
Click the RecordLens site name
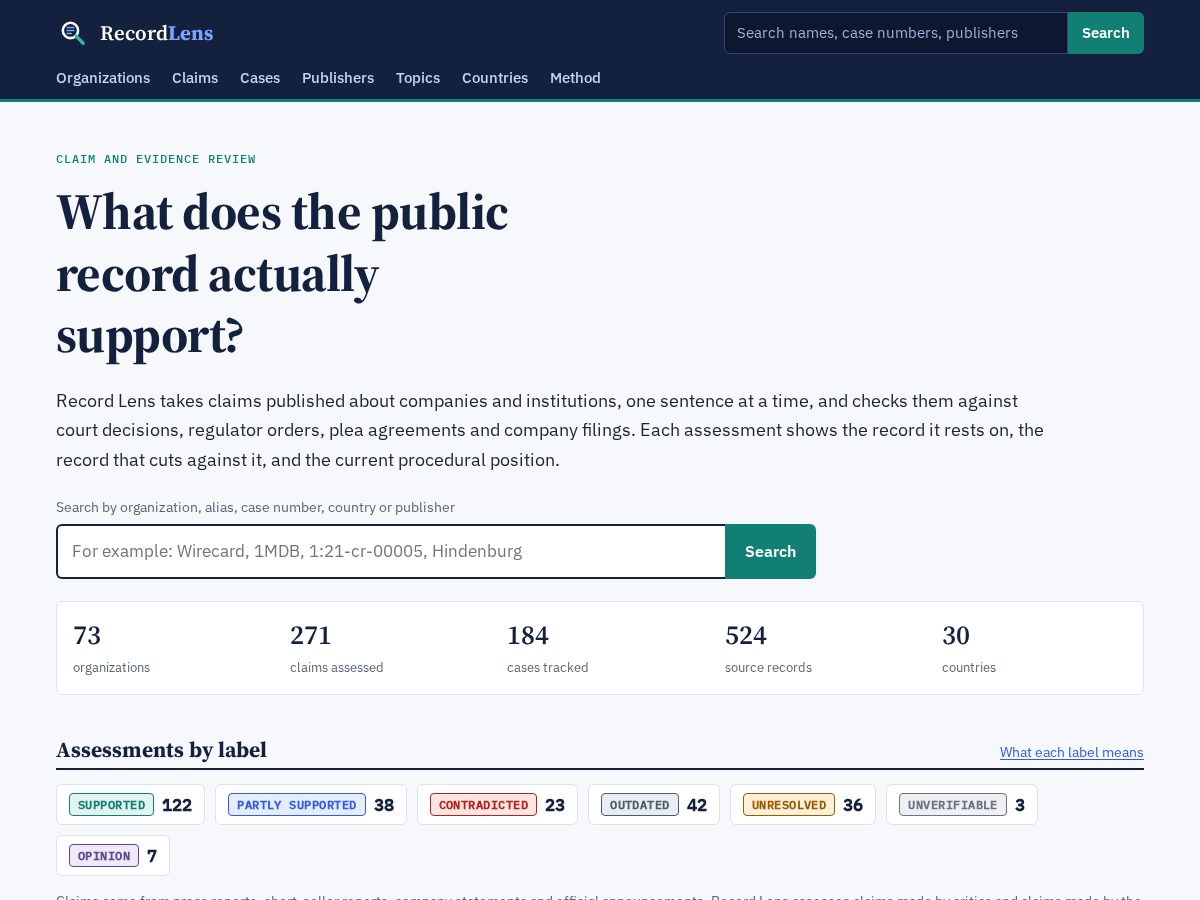157,33
